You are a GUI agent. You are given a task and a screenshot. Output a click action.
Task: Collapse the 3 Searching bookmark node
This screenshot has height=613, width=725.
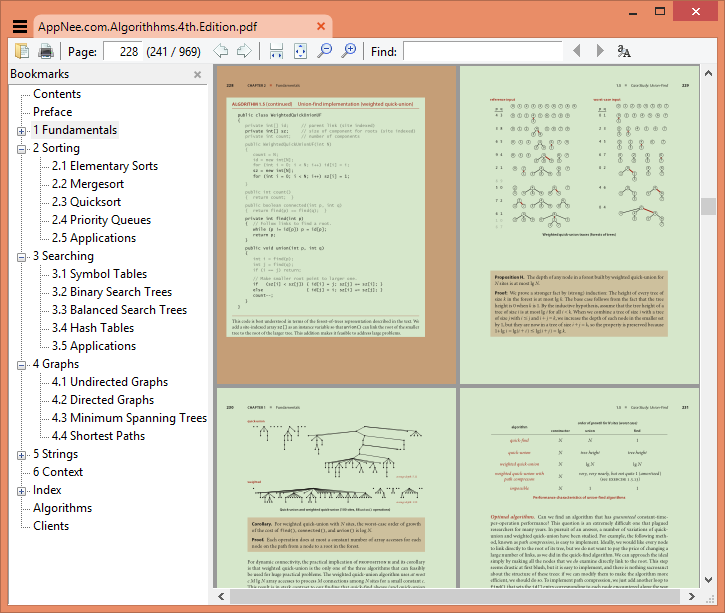click(21, 257)
